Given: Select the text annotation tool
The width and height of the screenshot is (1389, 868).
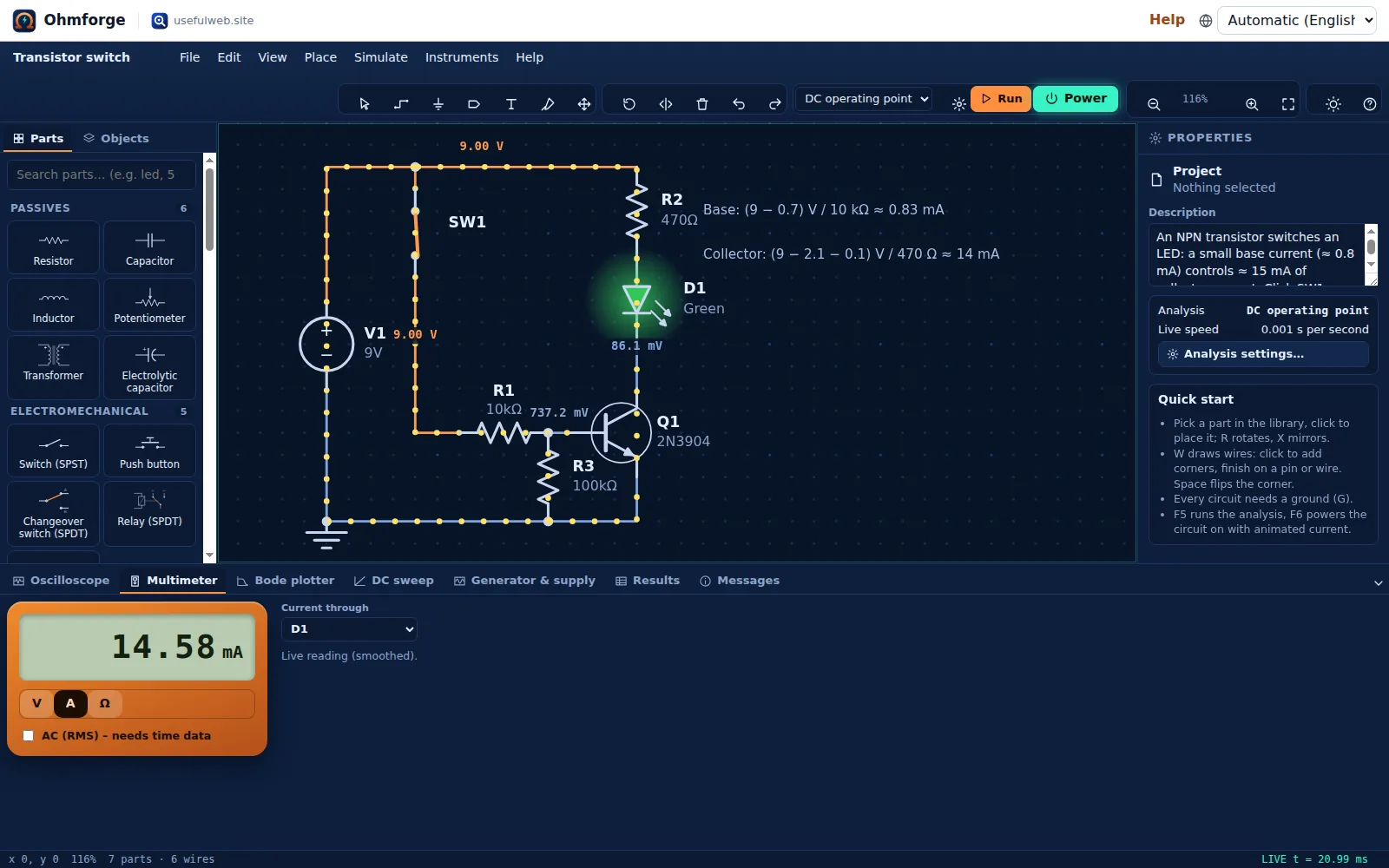Looking at the screenshot, I should point(510,104).
